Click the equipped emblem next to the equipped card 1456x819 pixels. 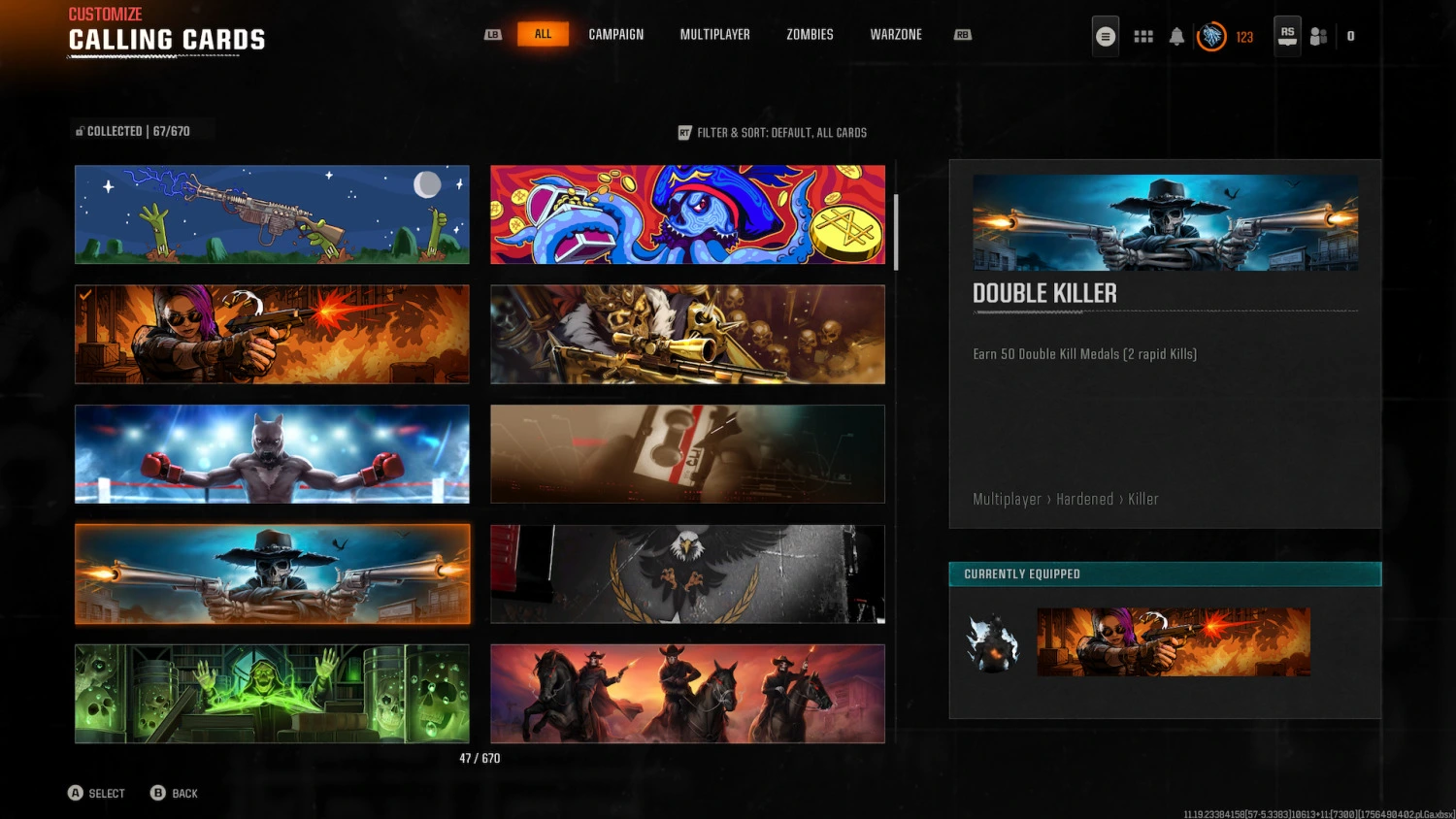[x=992, y=642]
